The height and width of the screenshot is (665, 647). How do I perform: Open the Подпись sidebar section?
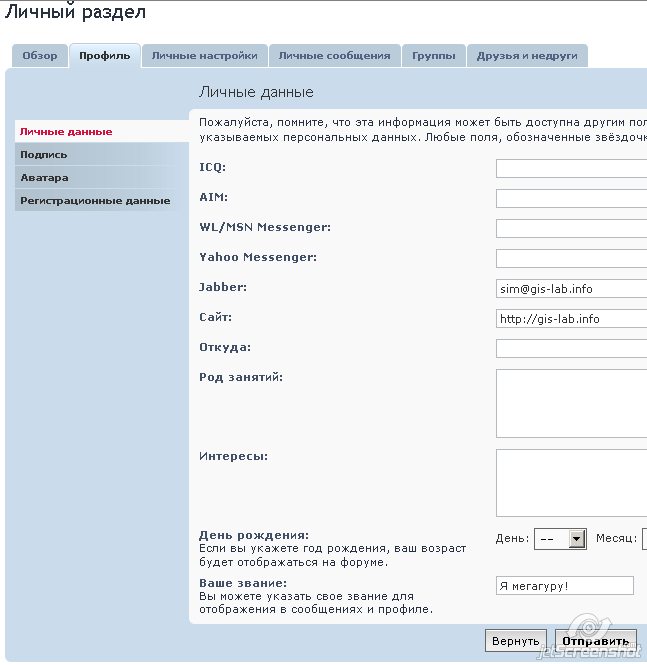(x=102, y=154)
